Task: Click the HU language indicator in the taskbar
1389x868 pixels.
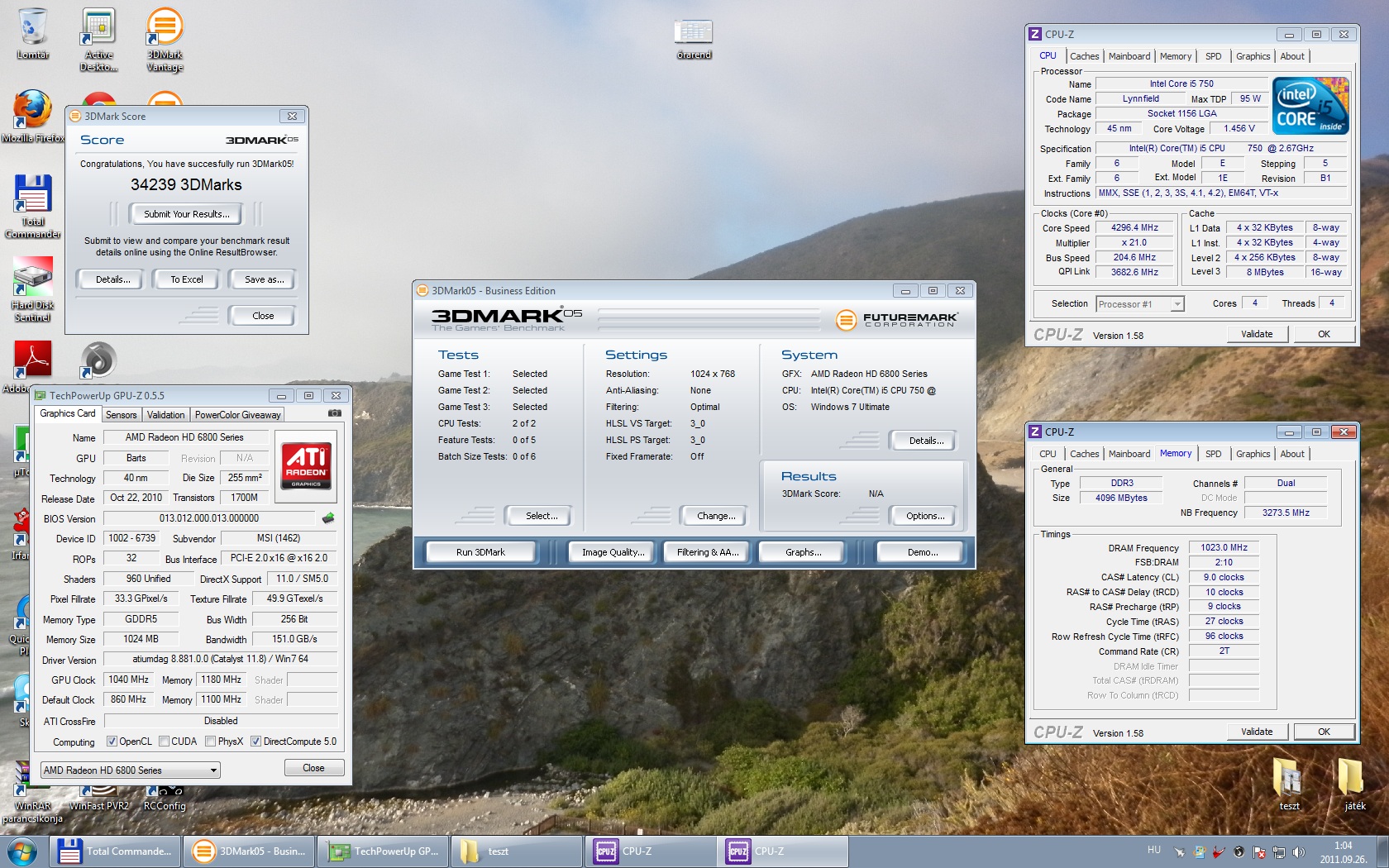Action: click(x=1154, y=849)
